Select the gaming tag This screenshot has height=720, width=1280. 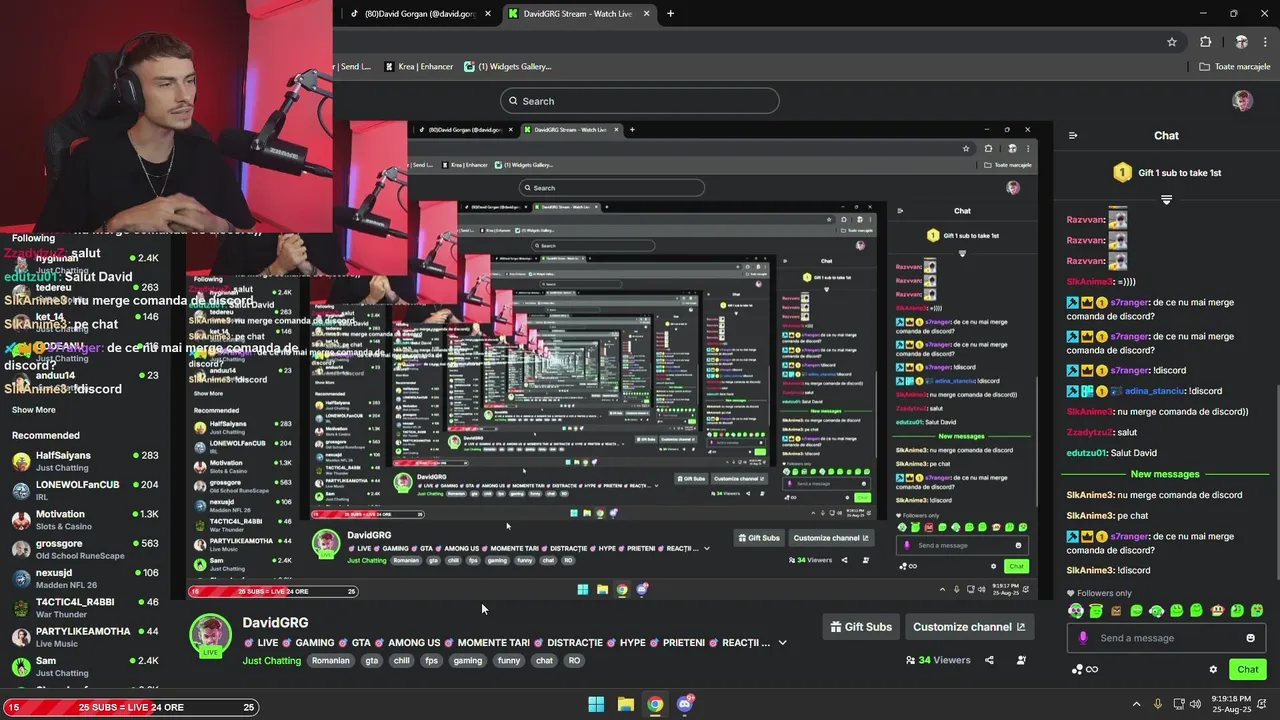tap(467, 661)
